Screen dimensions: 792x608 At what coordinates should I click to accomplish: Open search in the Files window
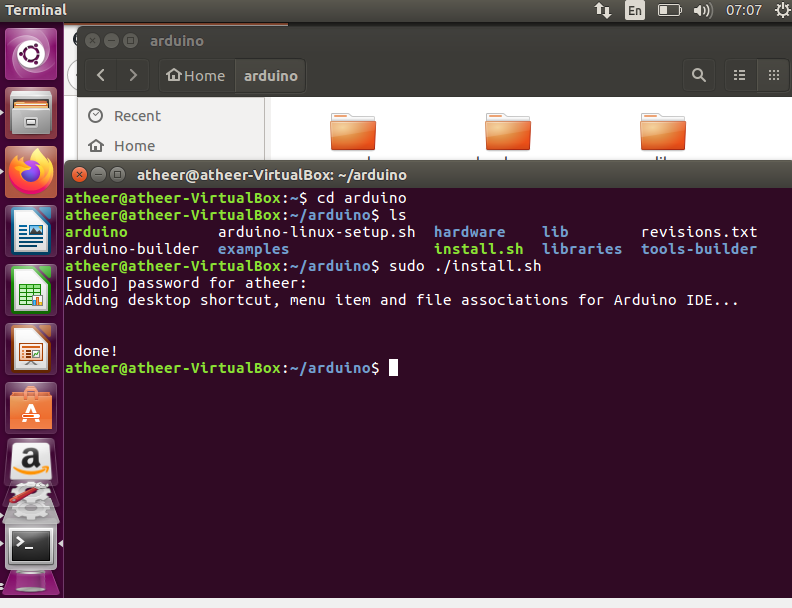(699, 76)
